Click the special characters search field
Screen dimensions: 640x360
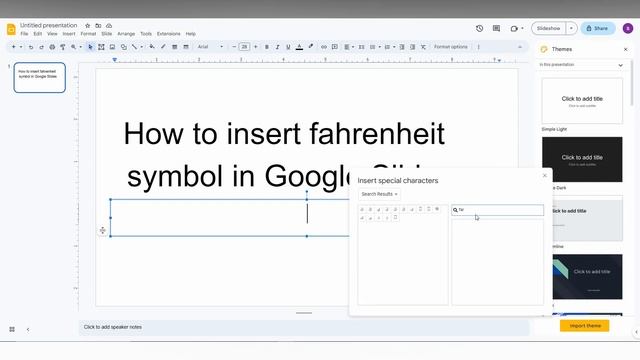click(x=497, y=210)
